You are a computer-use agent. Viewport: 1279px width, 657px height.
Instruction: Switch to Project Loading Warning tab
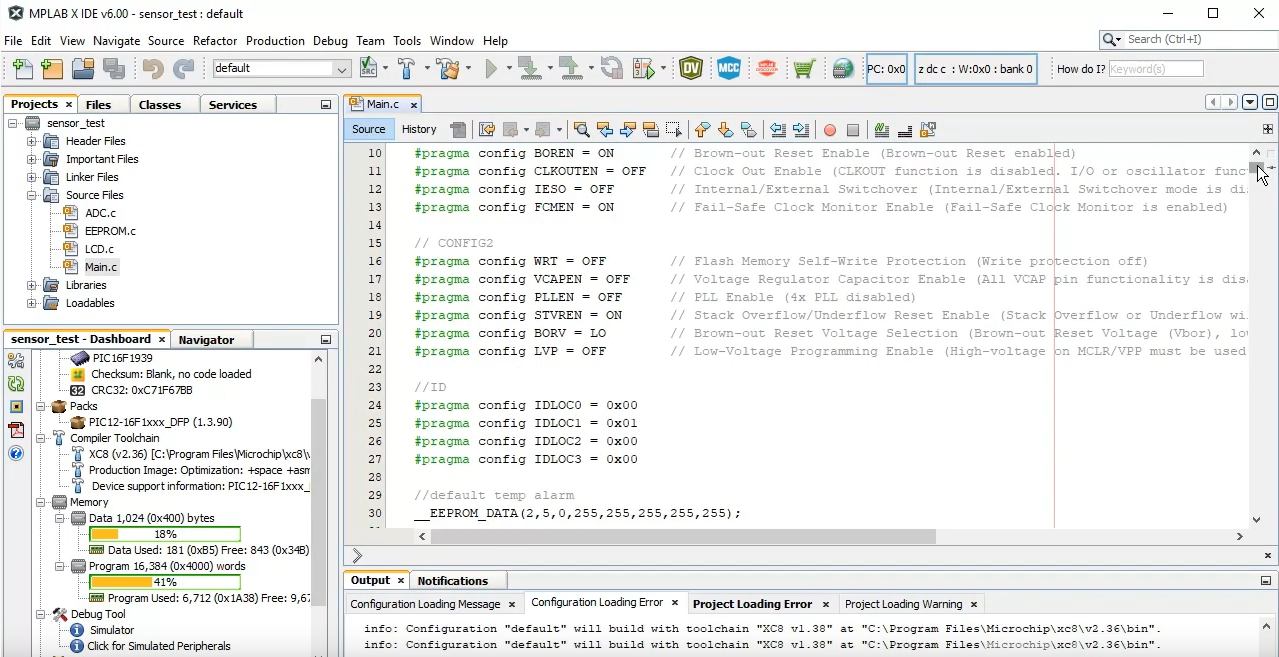[x=903, y=604]
